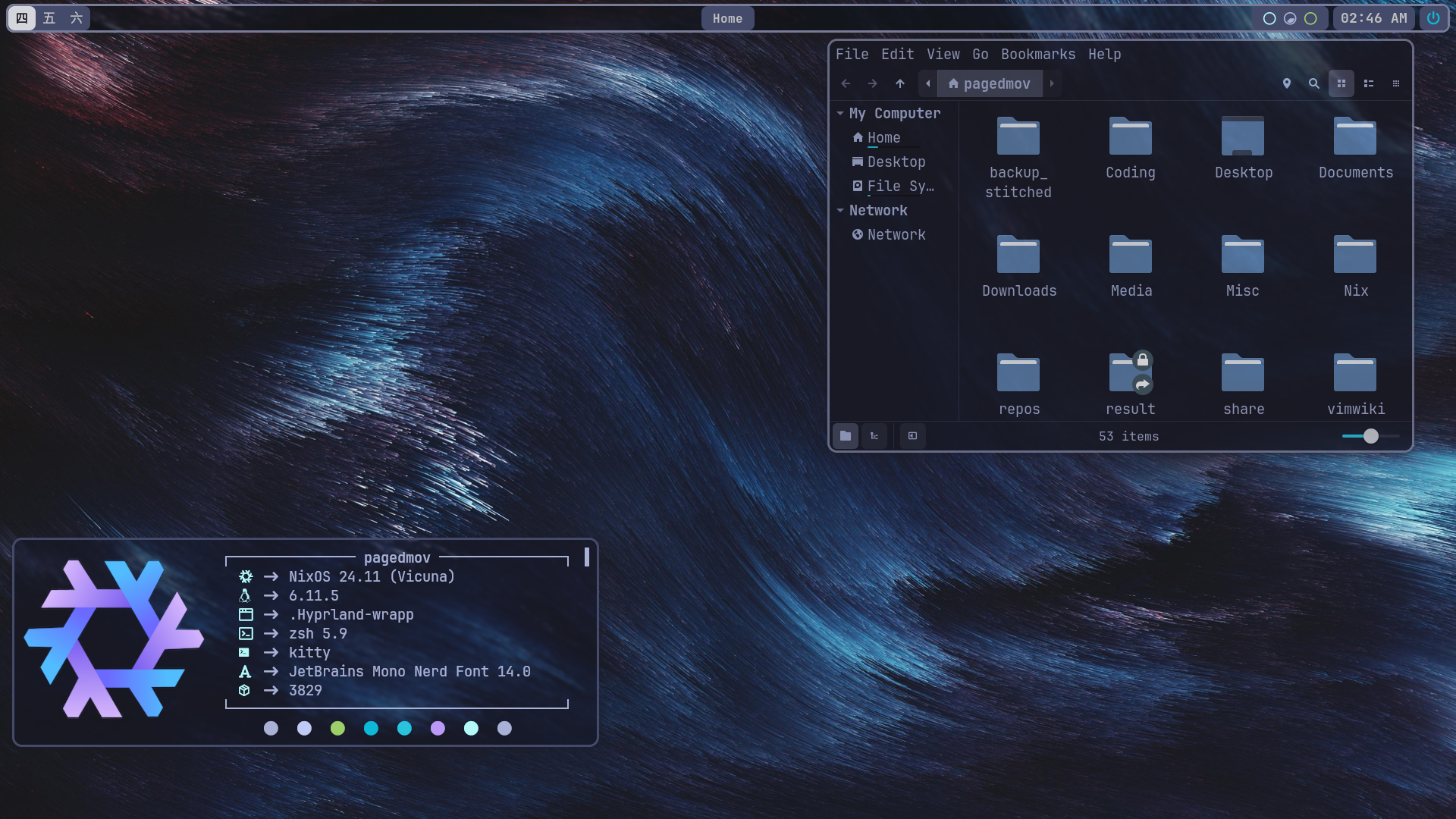Click the pagedmov breadcrumb path button
This screenshot has width=1456, height=819.
coord(990,83)
